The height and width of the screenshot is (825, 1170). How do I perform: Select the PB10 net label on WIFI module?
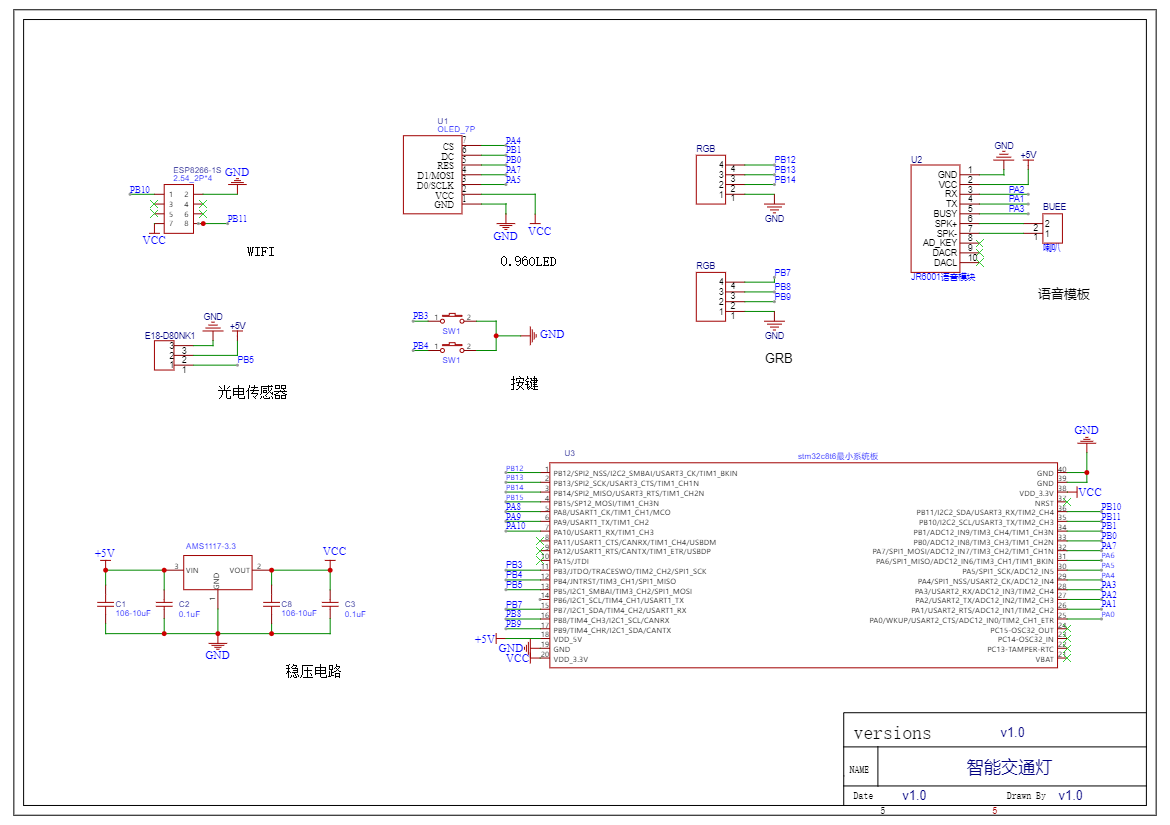140,189
